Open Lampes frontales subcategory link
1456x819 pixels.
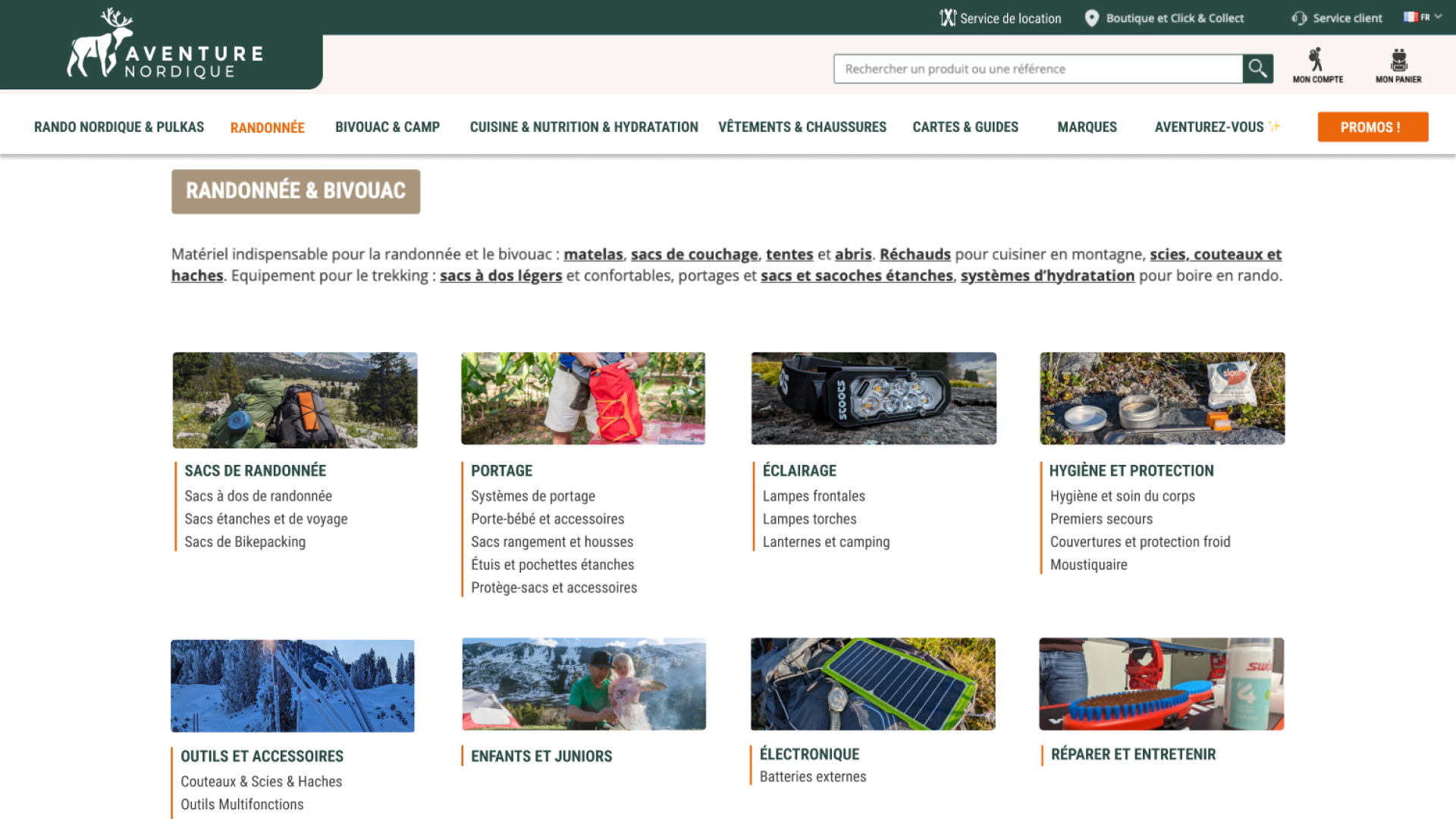pyautogui.click(x=813, y=496)
